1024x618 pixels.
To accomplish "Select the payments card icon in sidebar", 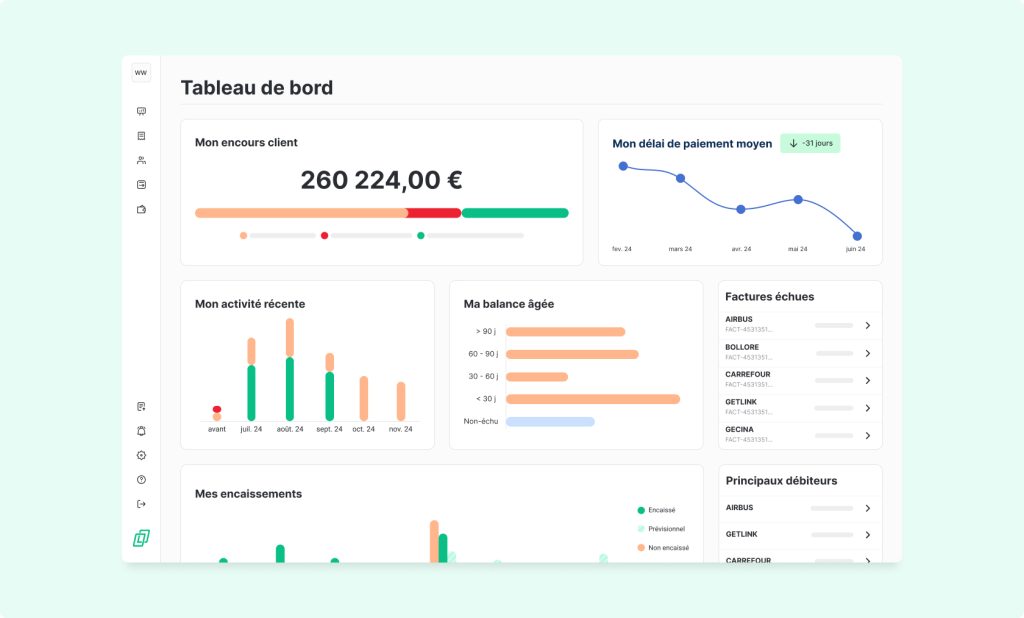I will (141, 183).
